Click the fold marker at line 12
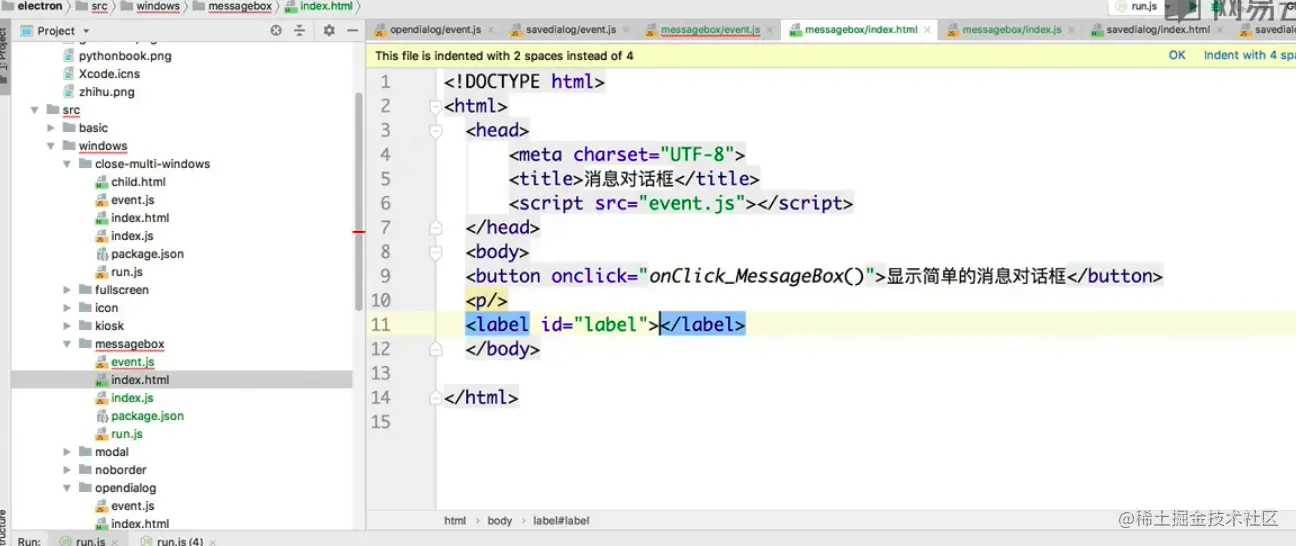The height and width of the screenshot is (546, 1296). (x=435, y=349)
